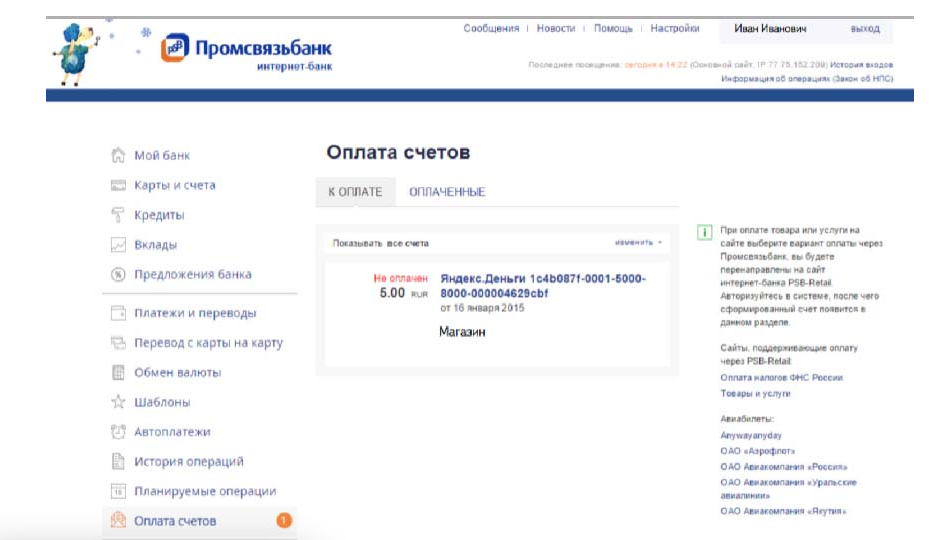Expand the изменить filter dropdown
Image resolution: width=941 pixels, height=540 pixels.
point(638,242)
